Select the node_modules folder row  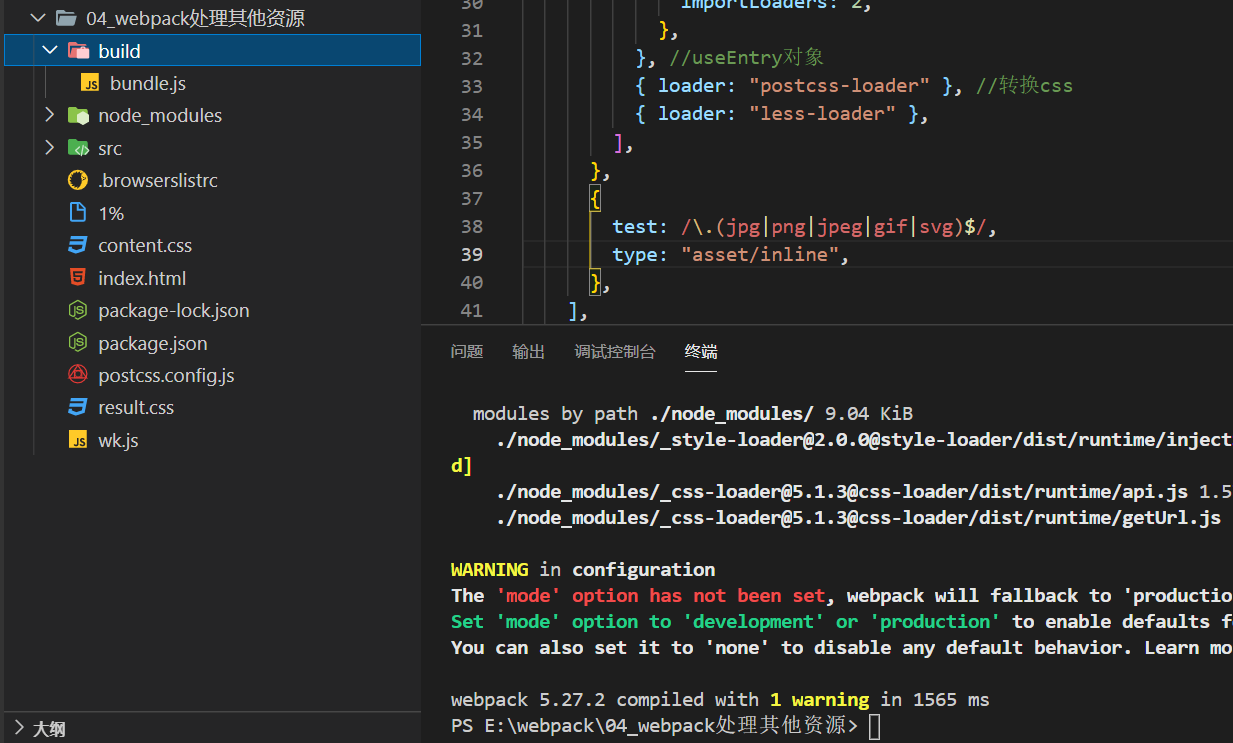[x=212, y=115]
